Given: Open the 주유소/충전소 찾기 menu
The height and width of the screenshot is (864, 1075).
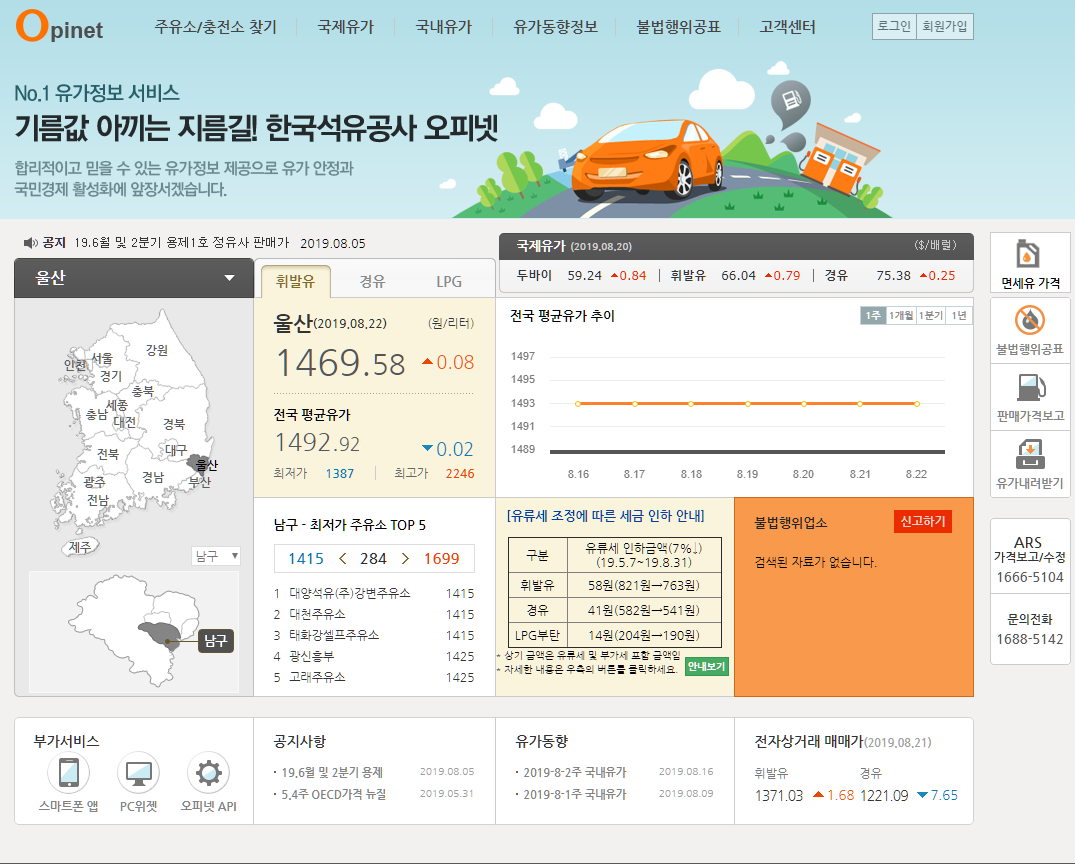Looking at the screenshot, I should [x=215, y=27].
